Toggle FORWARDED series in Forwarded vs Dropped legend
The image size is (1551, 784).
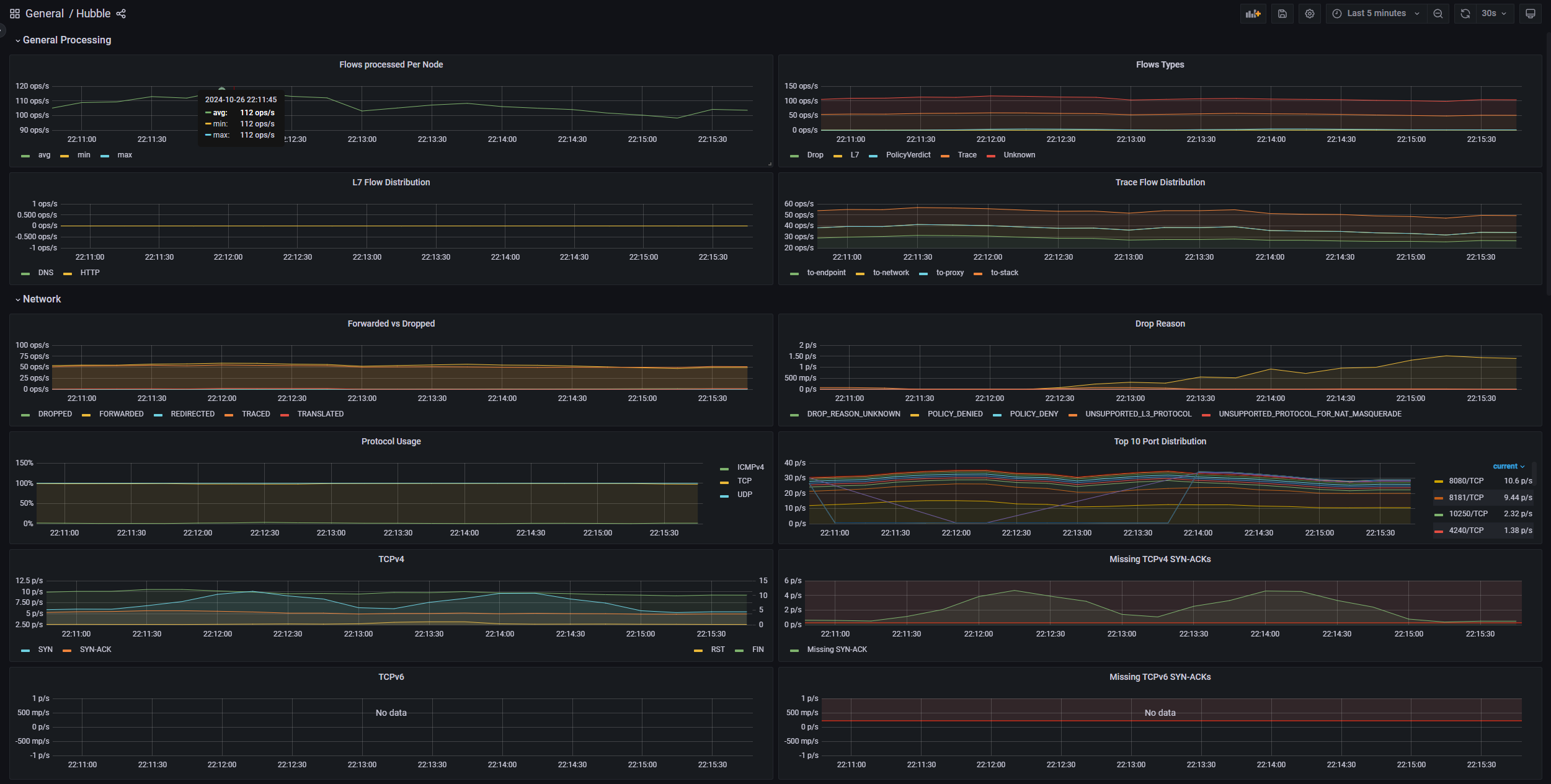[x=121, y=414]
